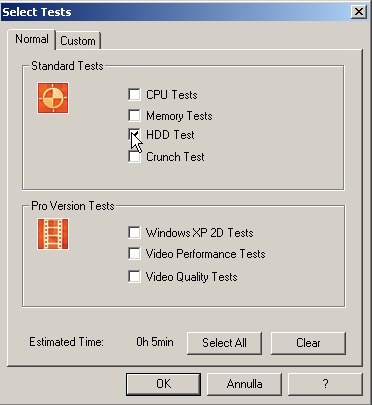Image resolution: width=372 pixels, height=405 pixels.
Task: Cancel the dialog with the Annulla button
Action: 245,384
